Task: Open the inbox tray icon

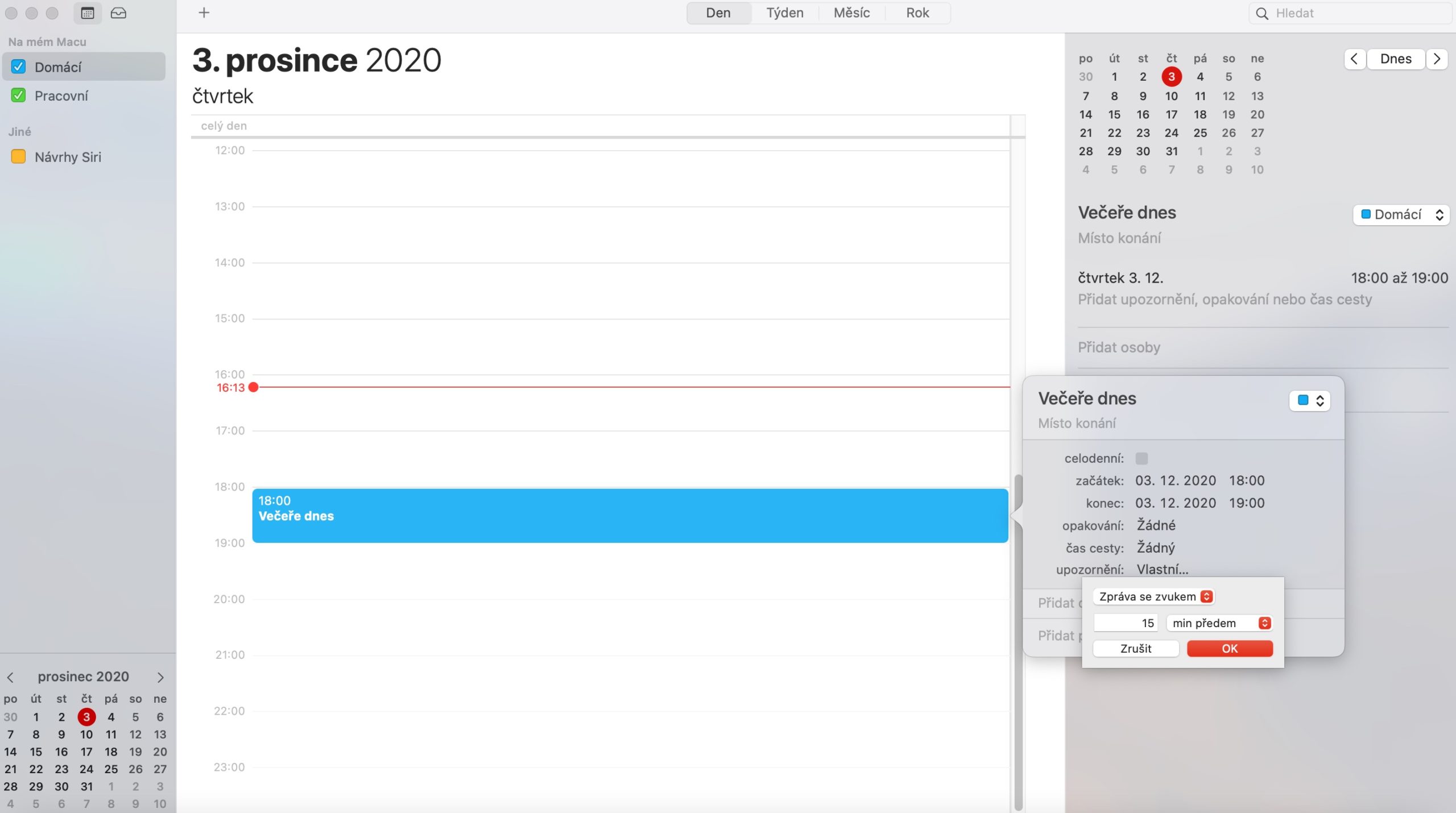Action: [118, 13]
